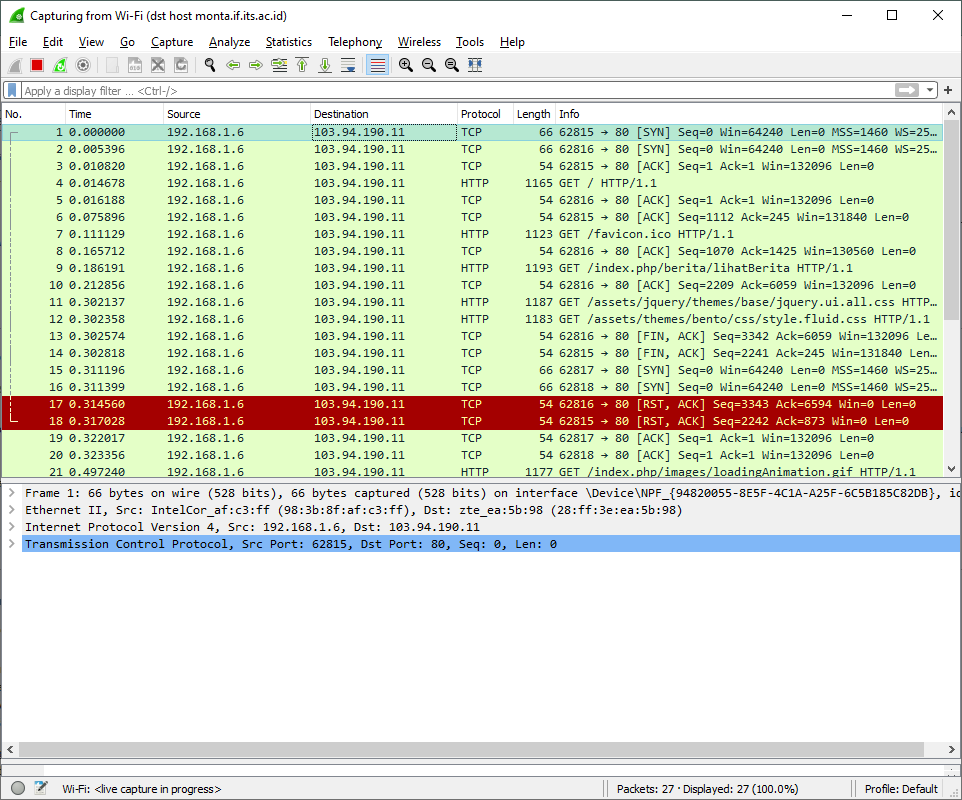Viewport: 962px width, 800px height.
Task: Open filter bookmarks with the blue flag icon
Action: 10,90
